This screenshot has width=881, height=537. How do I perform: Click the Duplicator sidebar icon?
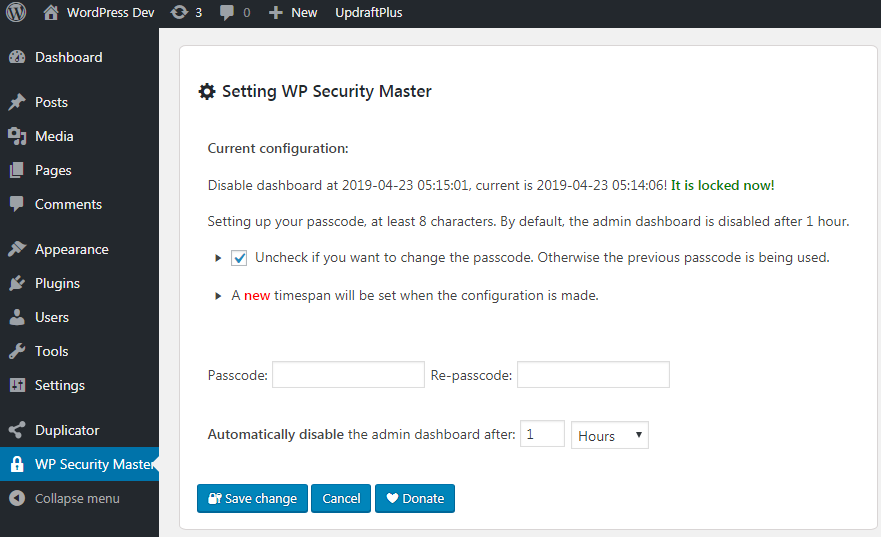[x=17, y=430]
